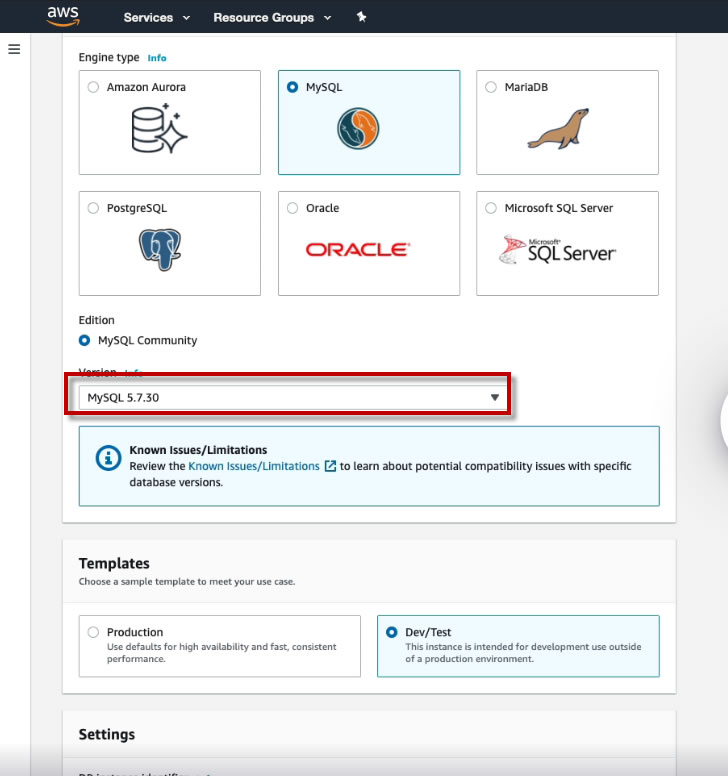Click the Amazon Aurora database icon
This screenshot has width=728, height=776.
pyautogui.click(x=159, y=128)
